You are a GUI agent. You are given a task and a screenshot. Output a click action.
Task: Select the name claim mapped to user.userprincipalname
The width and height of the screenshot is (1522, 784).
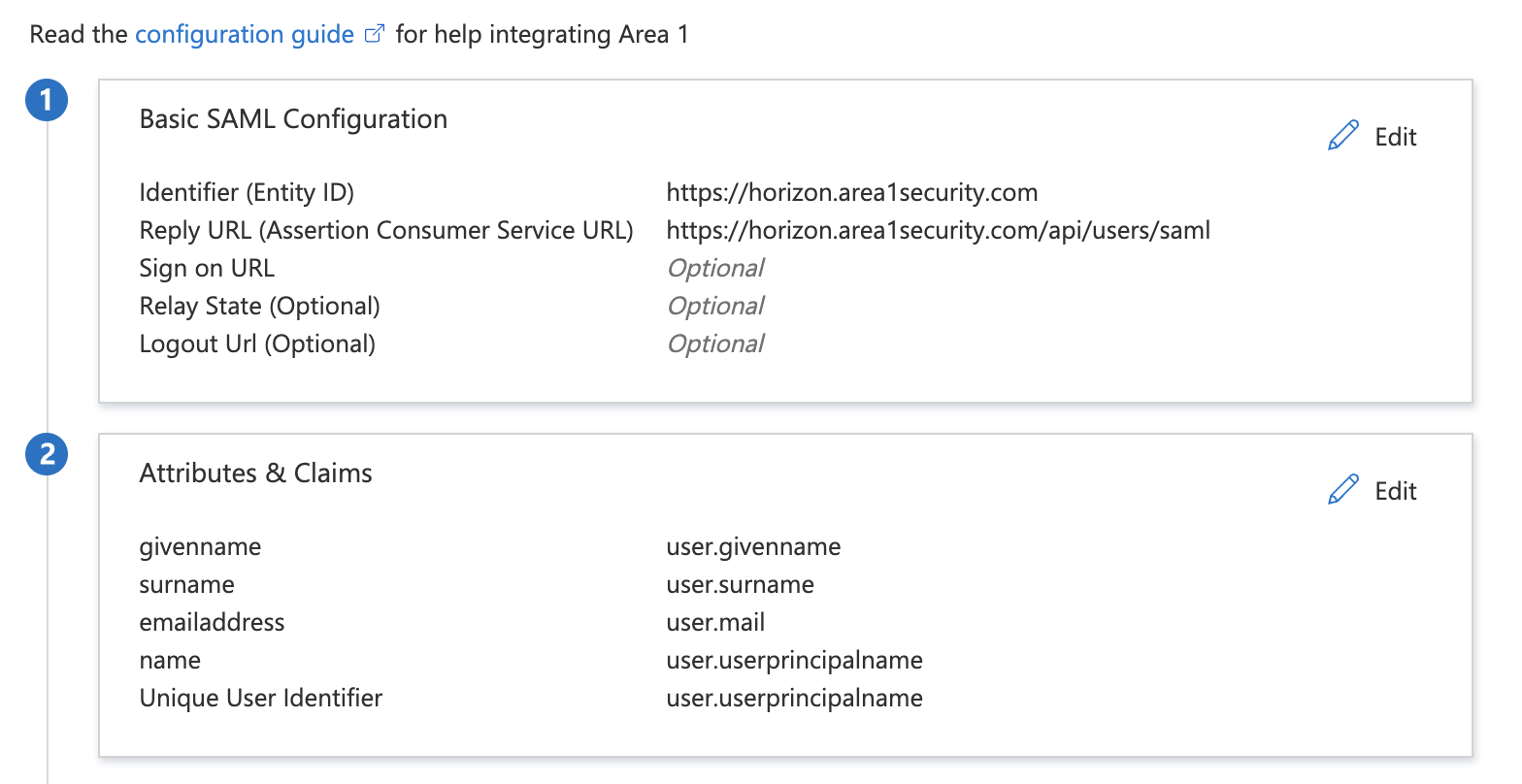coord(170,660)
